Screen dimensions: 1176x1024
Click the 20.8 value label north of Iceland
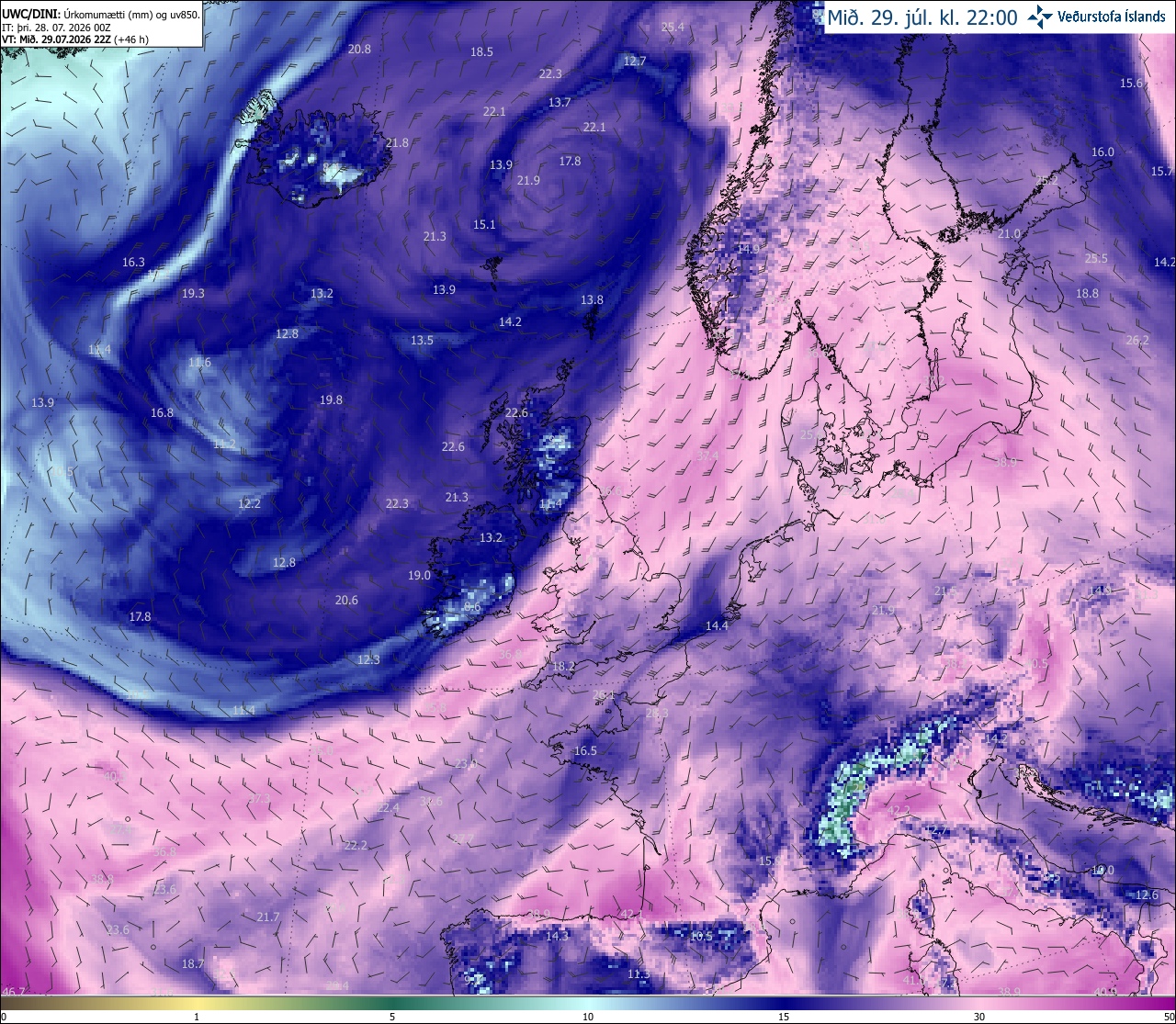click(360, 49)
